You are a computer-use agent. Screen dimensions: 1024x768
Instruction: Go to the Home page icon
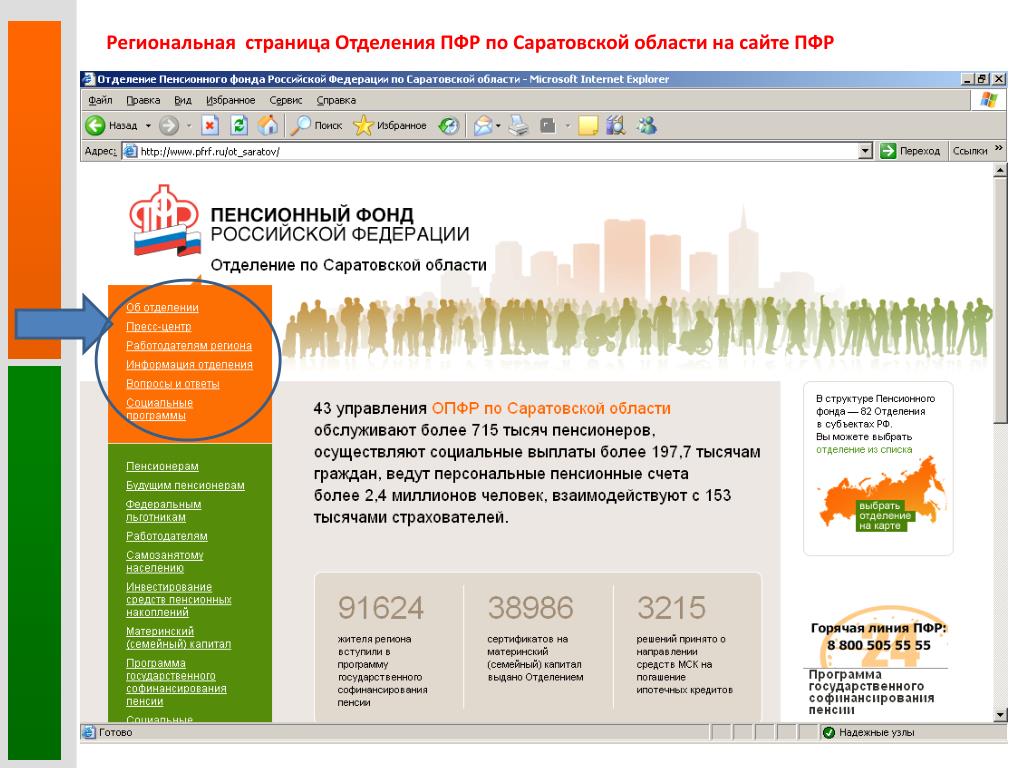pyautogui.click(x=268, y=125)
